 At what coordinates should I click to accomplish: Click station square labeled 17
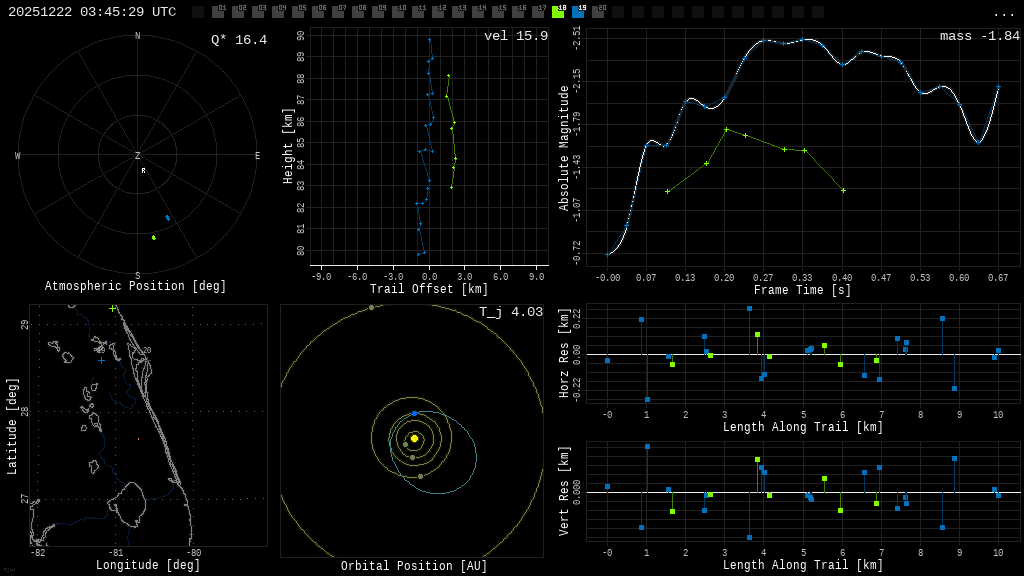click(538, 12)
